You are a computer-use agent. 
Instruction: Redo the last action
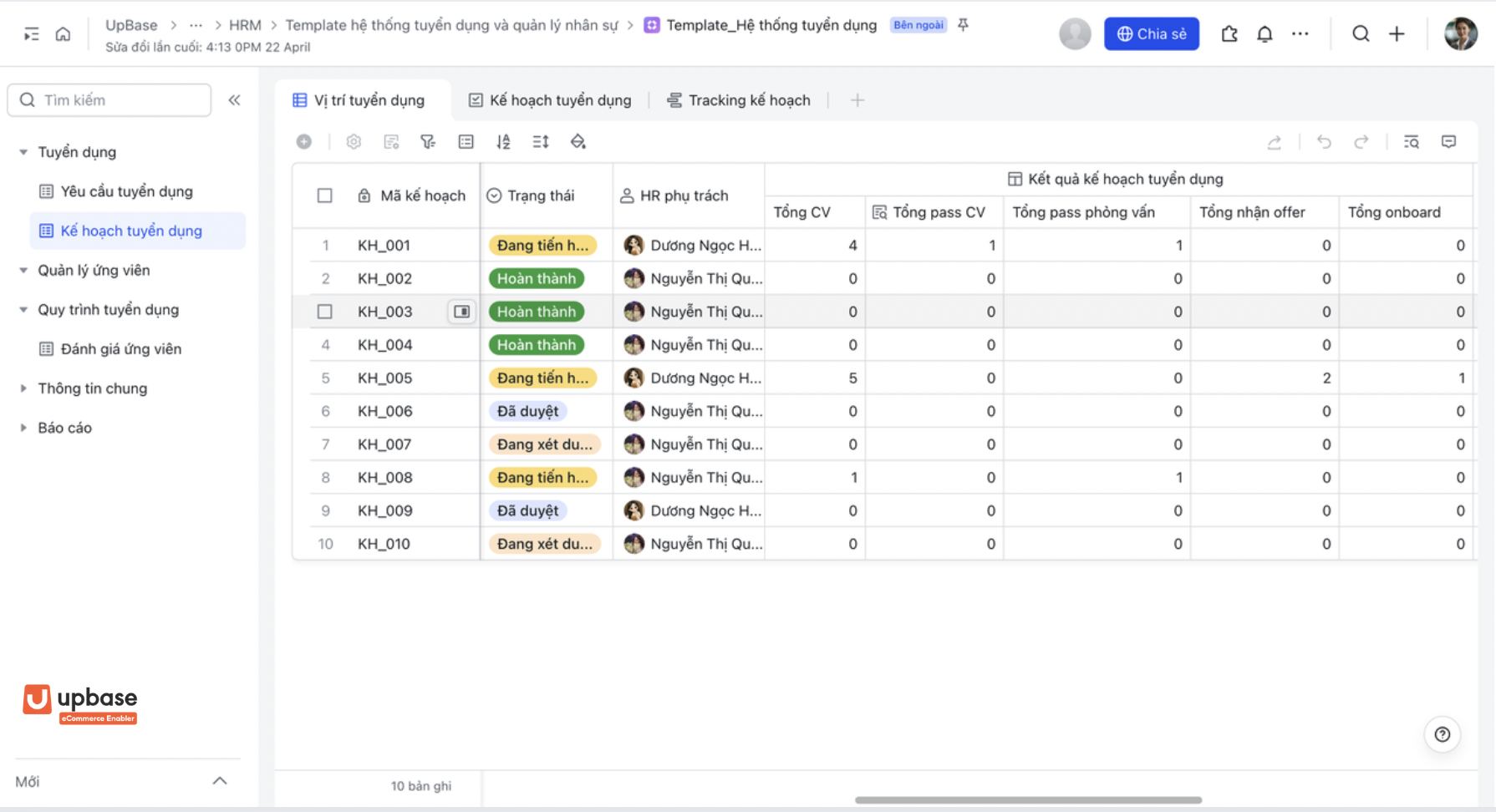pos(1361,142)
